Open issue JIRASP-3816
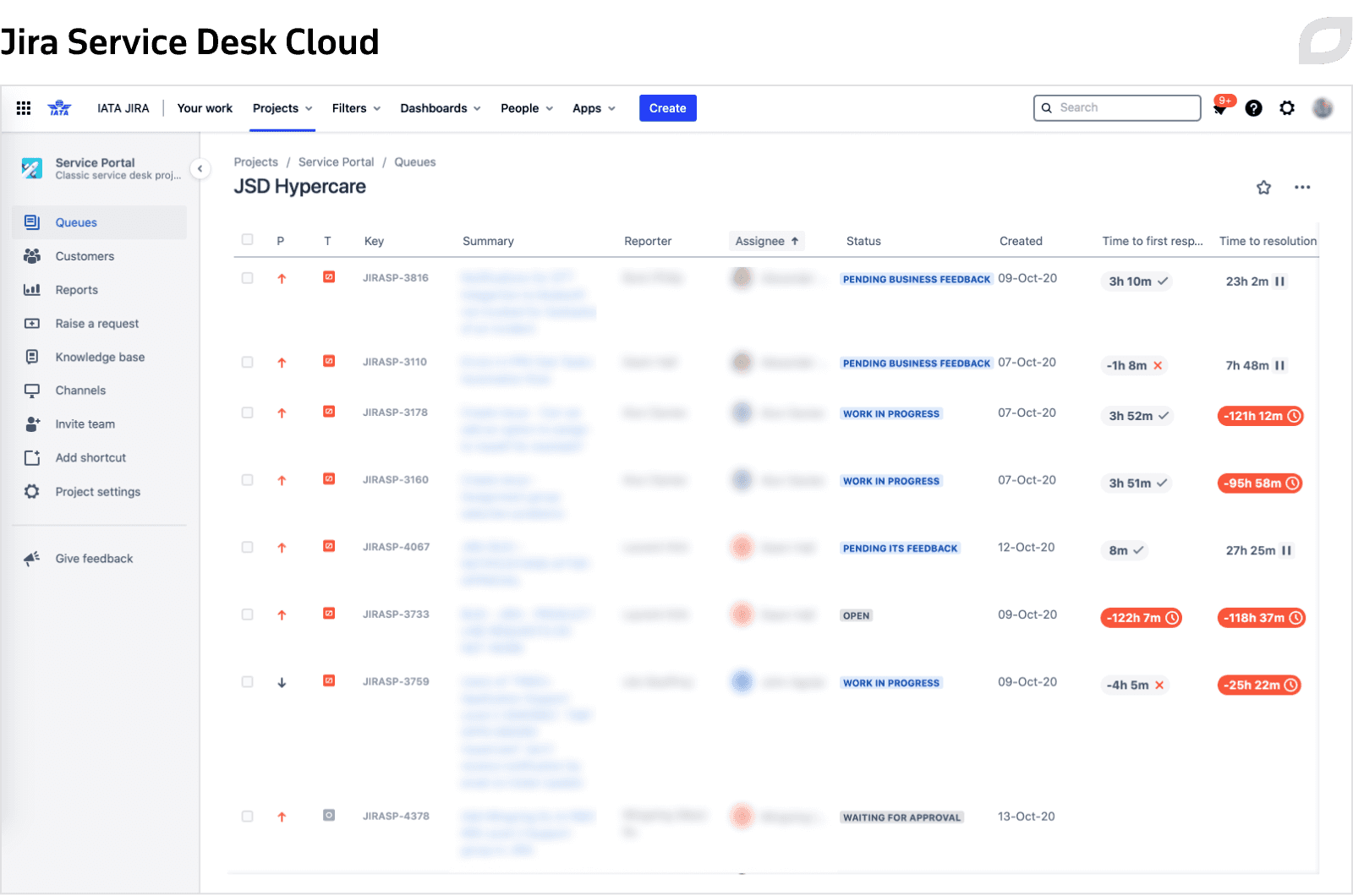1353x896 pixels. click(396, 277)
